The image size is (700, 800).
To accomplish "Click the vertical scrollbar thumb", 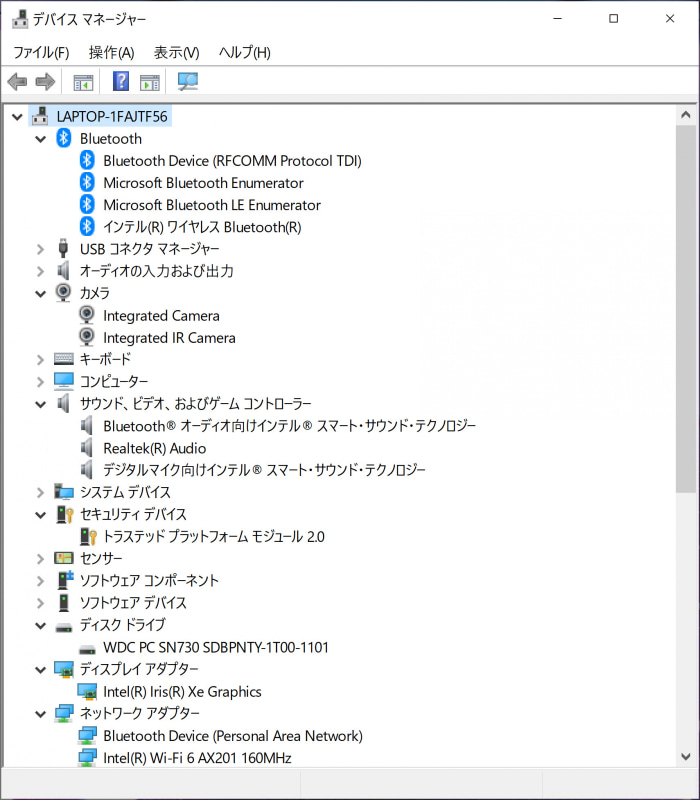I will click(x=686, y=309).
